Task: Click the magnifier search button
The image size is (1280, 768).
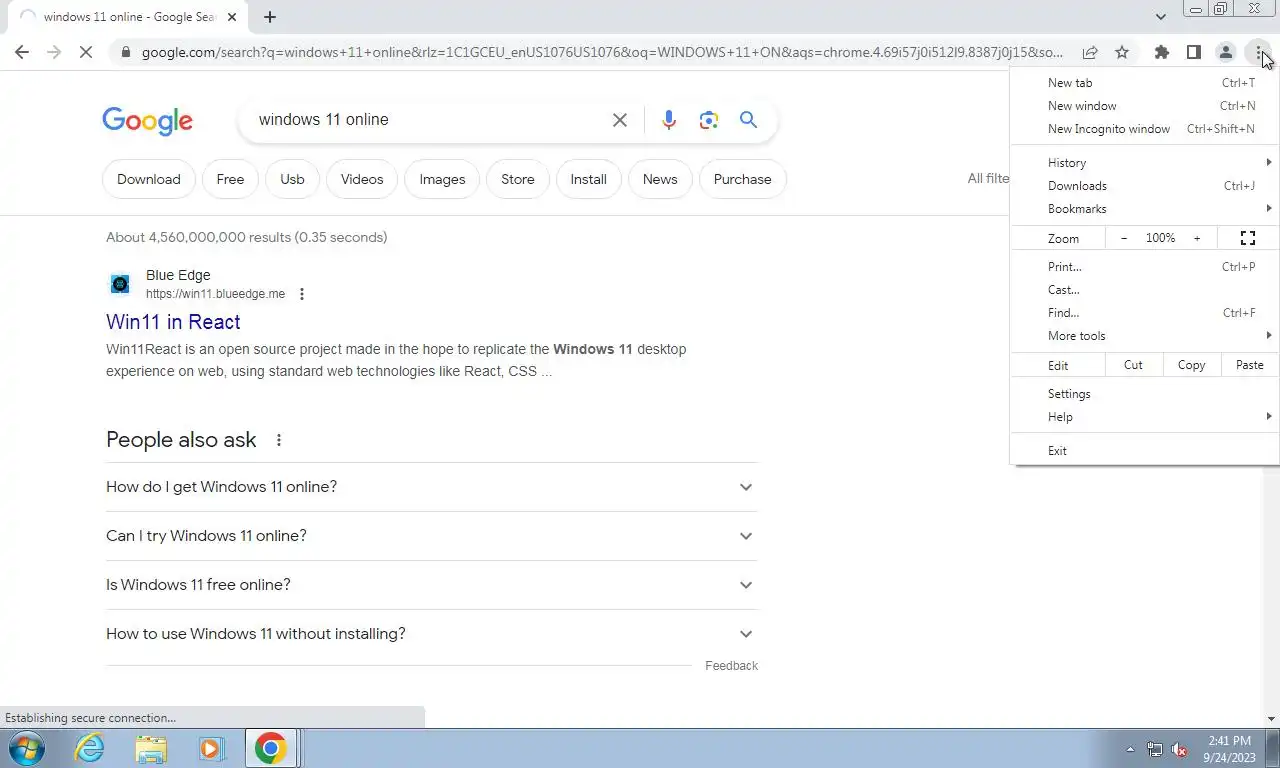Action: (x=748, y=120)
